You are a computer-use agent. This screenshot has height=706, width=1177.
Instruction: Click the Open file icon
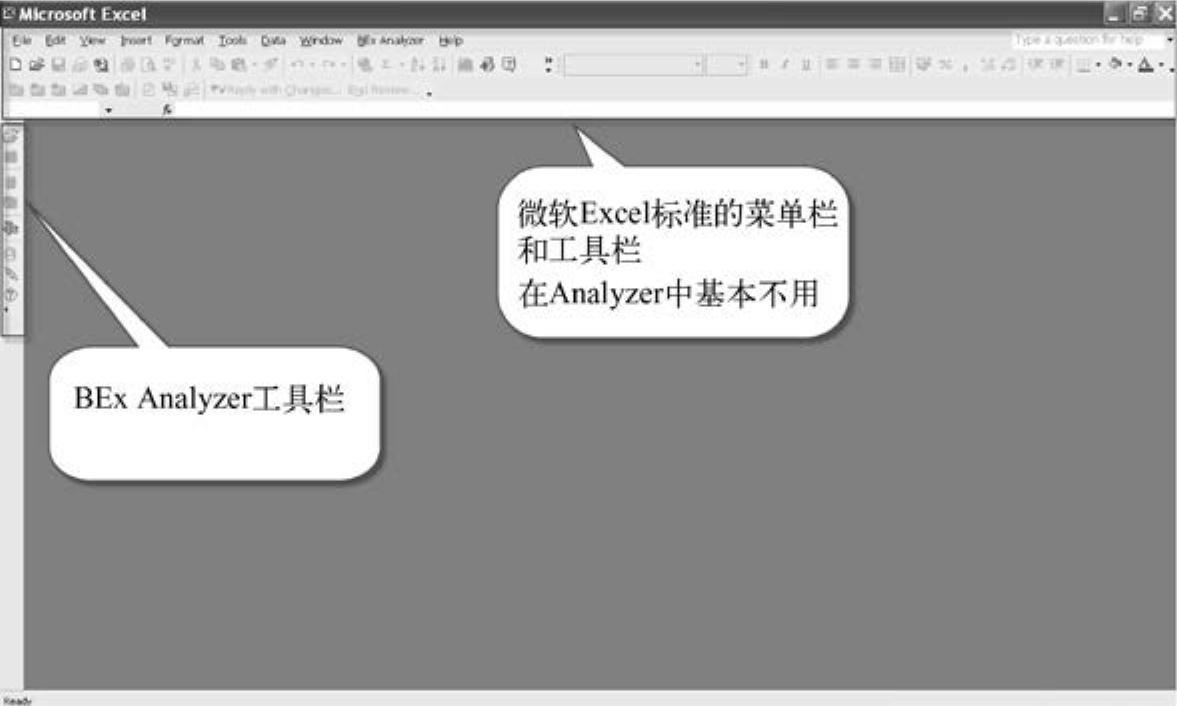[x=36, y=65]
